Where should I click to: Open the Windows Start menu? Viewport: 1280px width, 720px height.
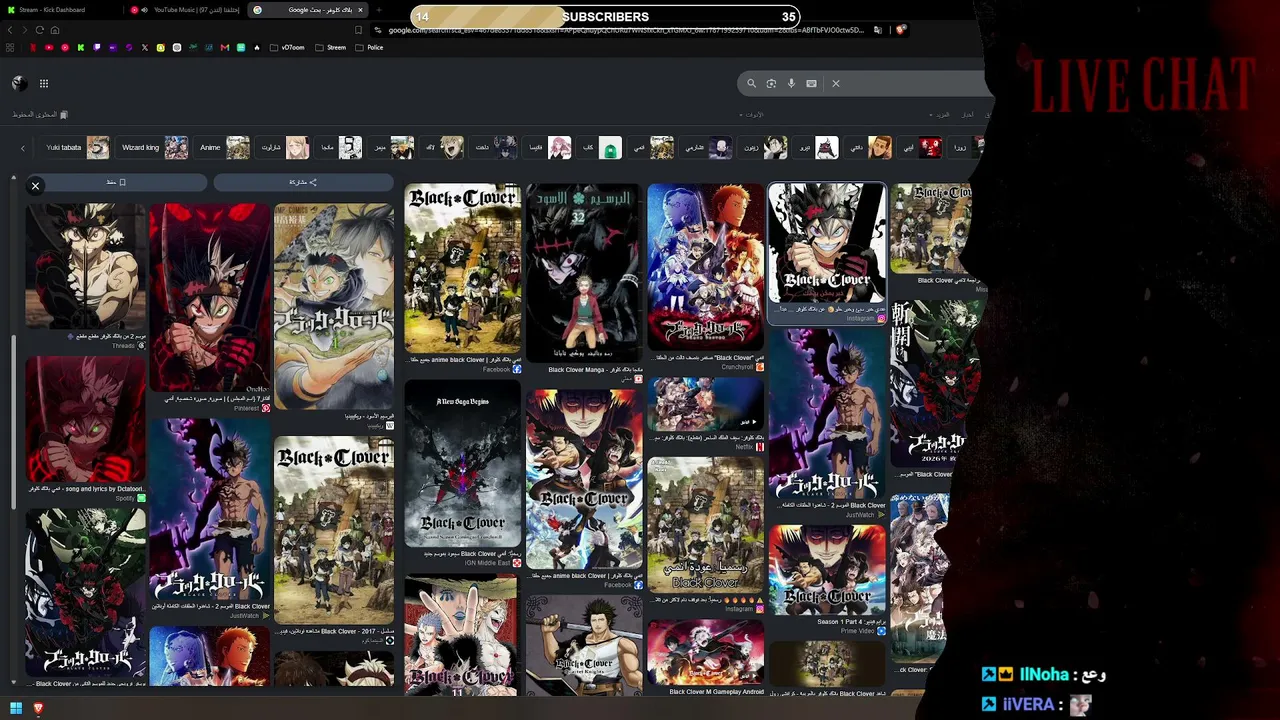(x=16, y=709)
